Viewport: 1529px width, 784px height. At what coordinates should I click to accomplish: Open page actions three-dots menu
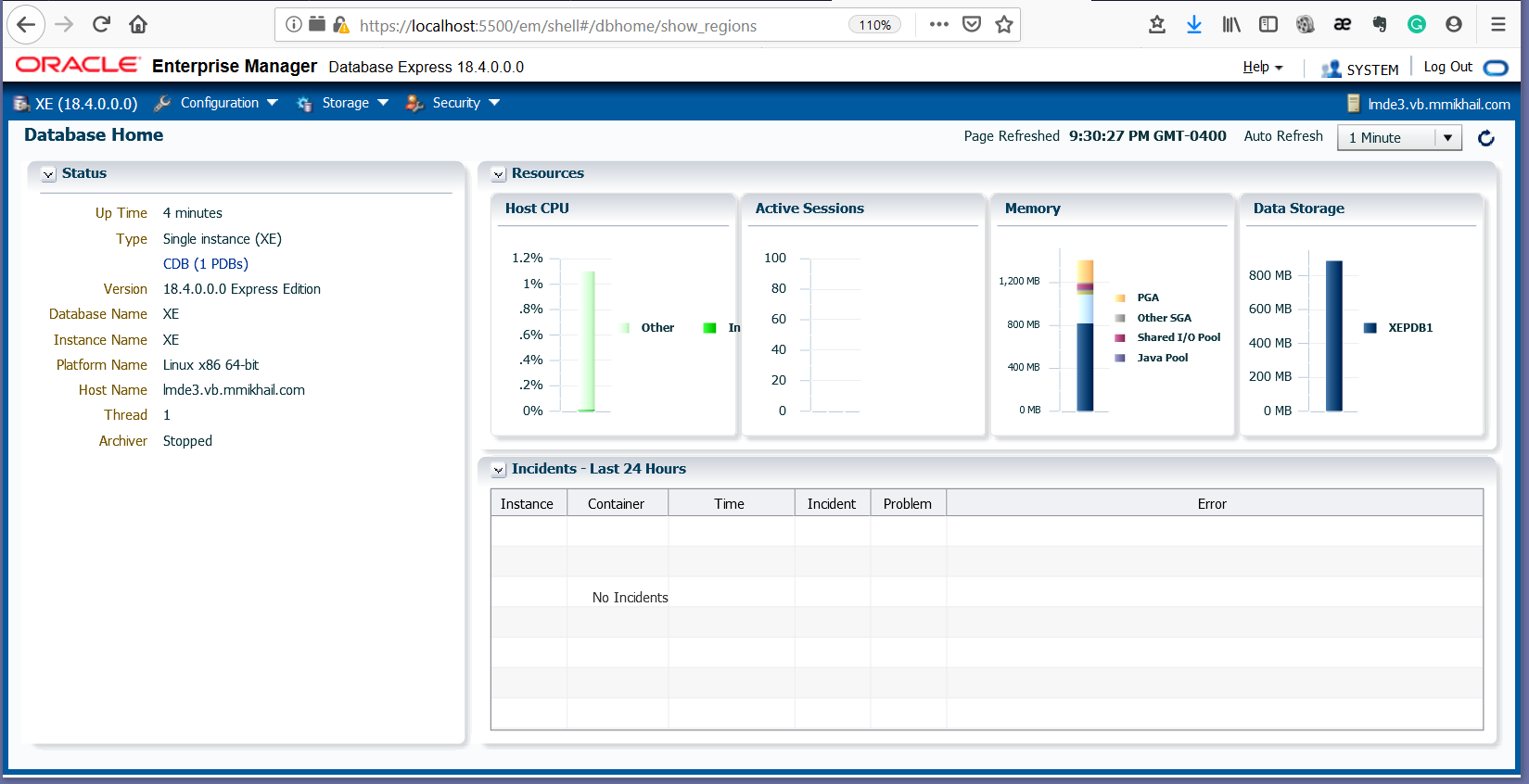tap(938, 25)
